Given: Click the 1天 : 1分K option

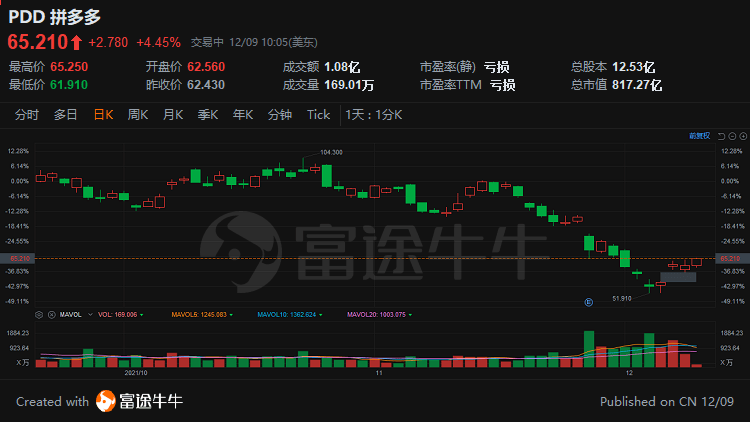Looking at the screenshot, I should (x=373, y=115).
